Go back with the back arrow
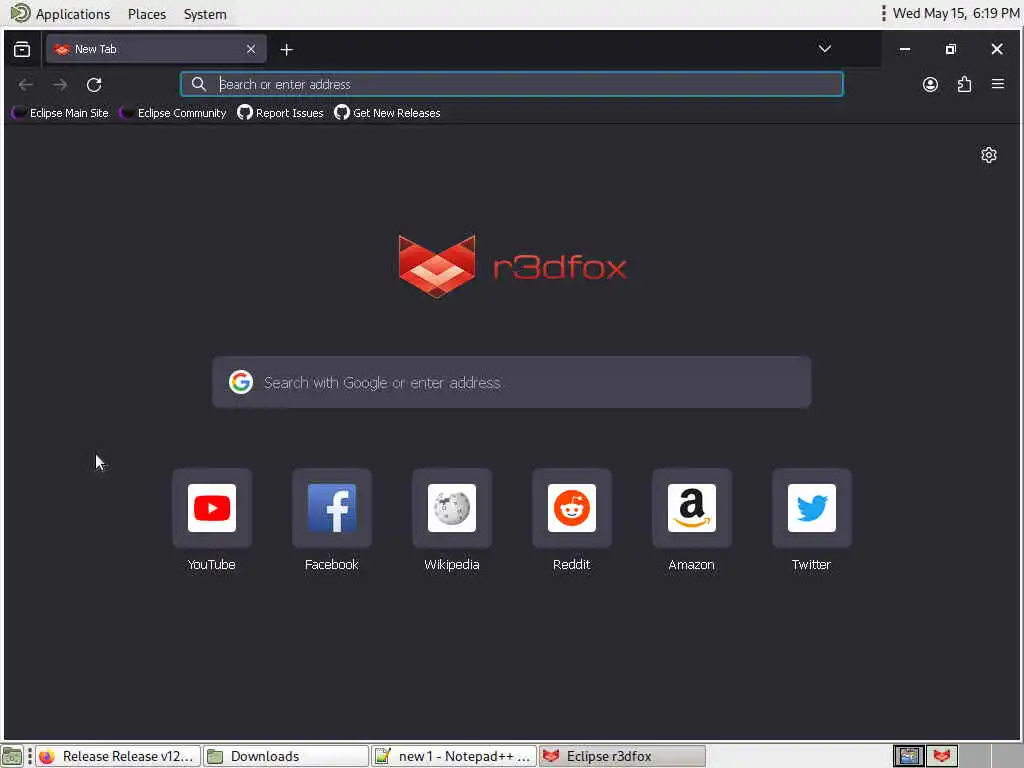The width and height of the screenshot is (1024, 768). coord(25,84)
